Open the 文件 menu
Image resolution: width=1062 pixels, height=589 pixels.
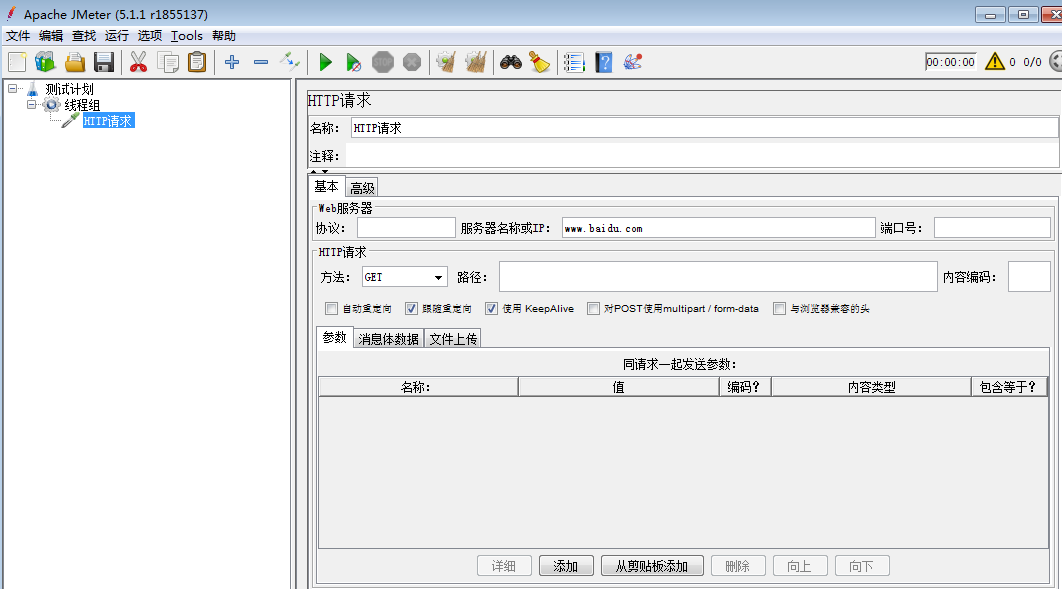(18, 36)
